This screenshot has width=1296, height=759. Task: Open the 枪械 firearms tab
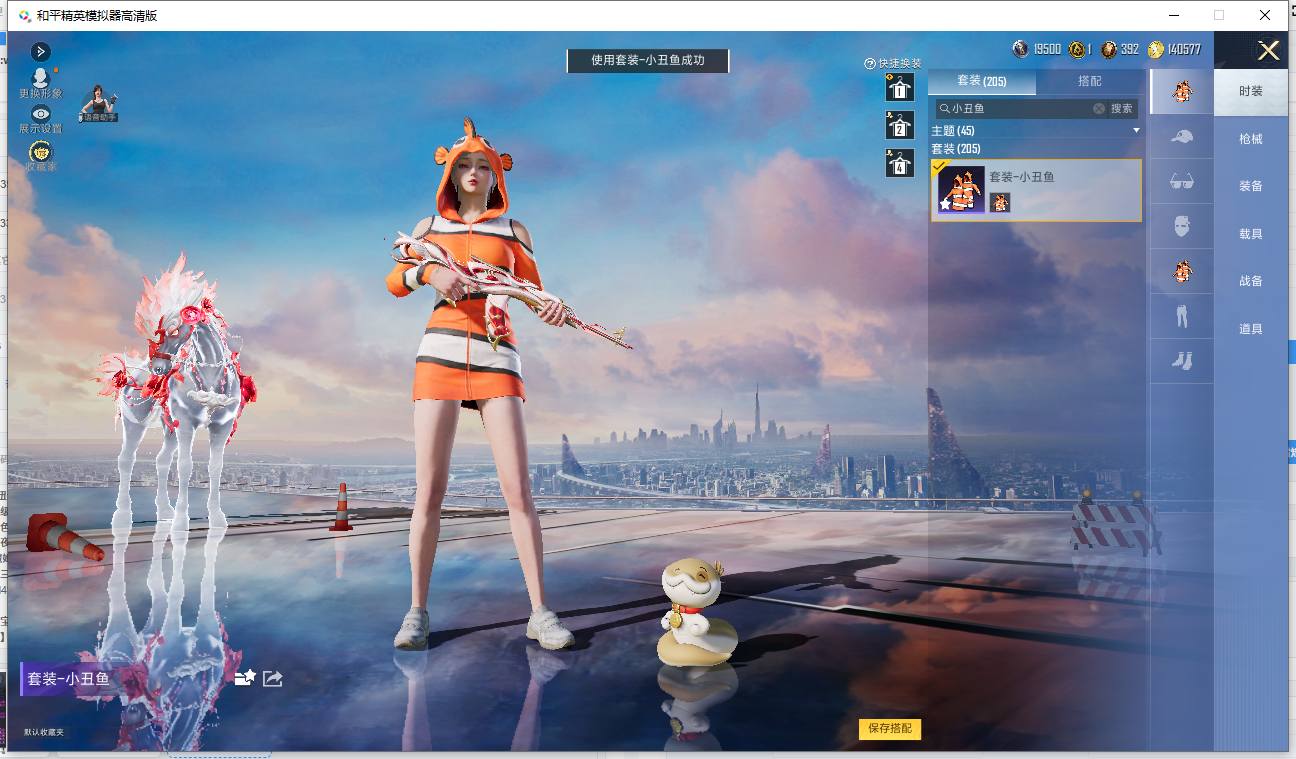click(1251, 139)
